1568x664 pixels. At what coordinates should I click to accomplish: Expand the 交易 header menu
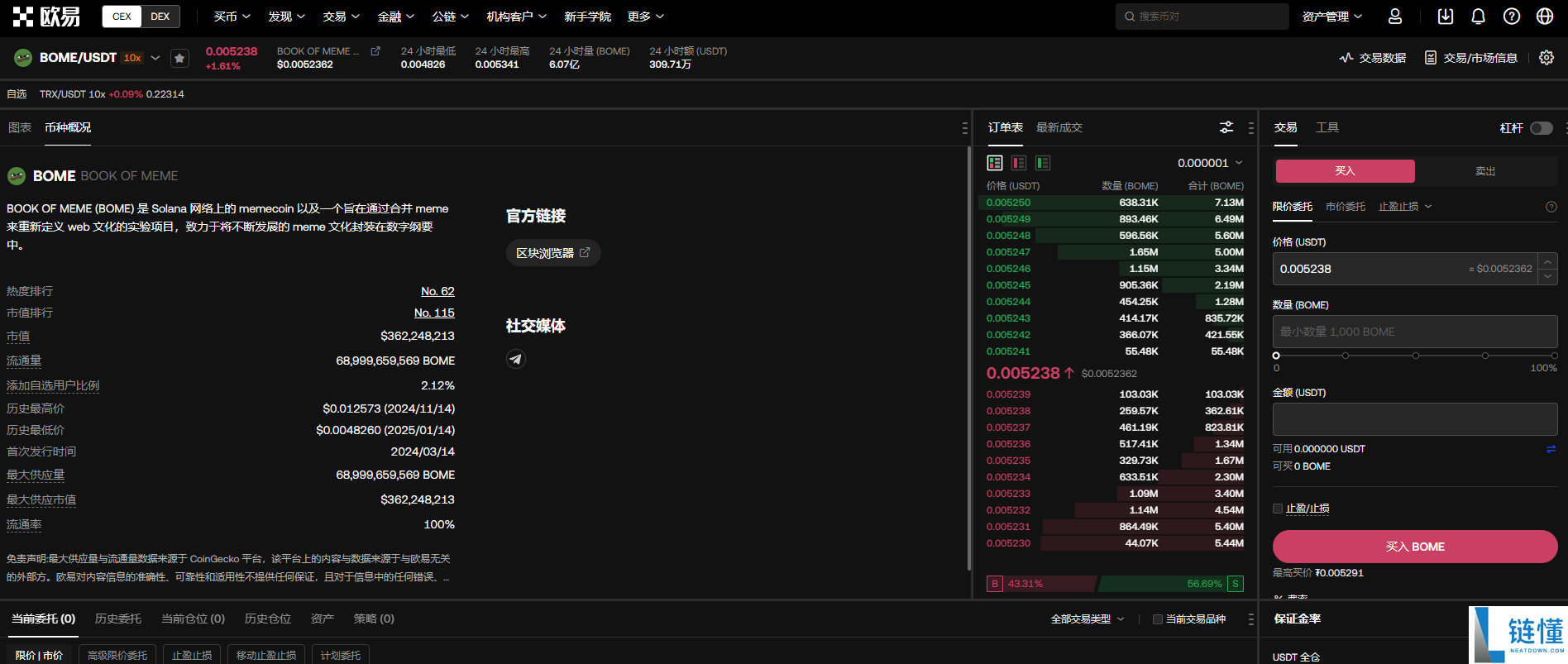coord(341,17)
